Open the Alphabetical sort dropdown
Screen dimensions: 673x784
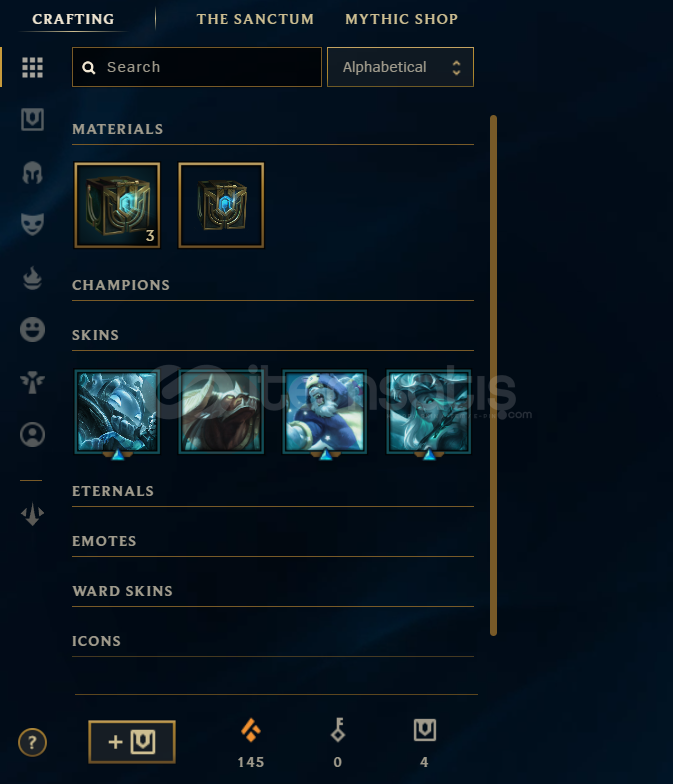pos(400,67)
